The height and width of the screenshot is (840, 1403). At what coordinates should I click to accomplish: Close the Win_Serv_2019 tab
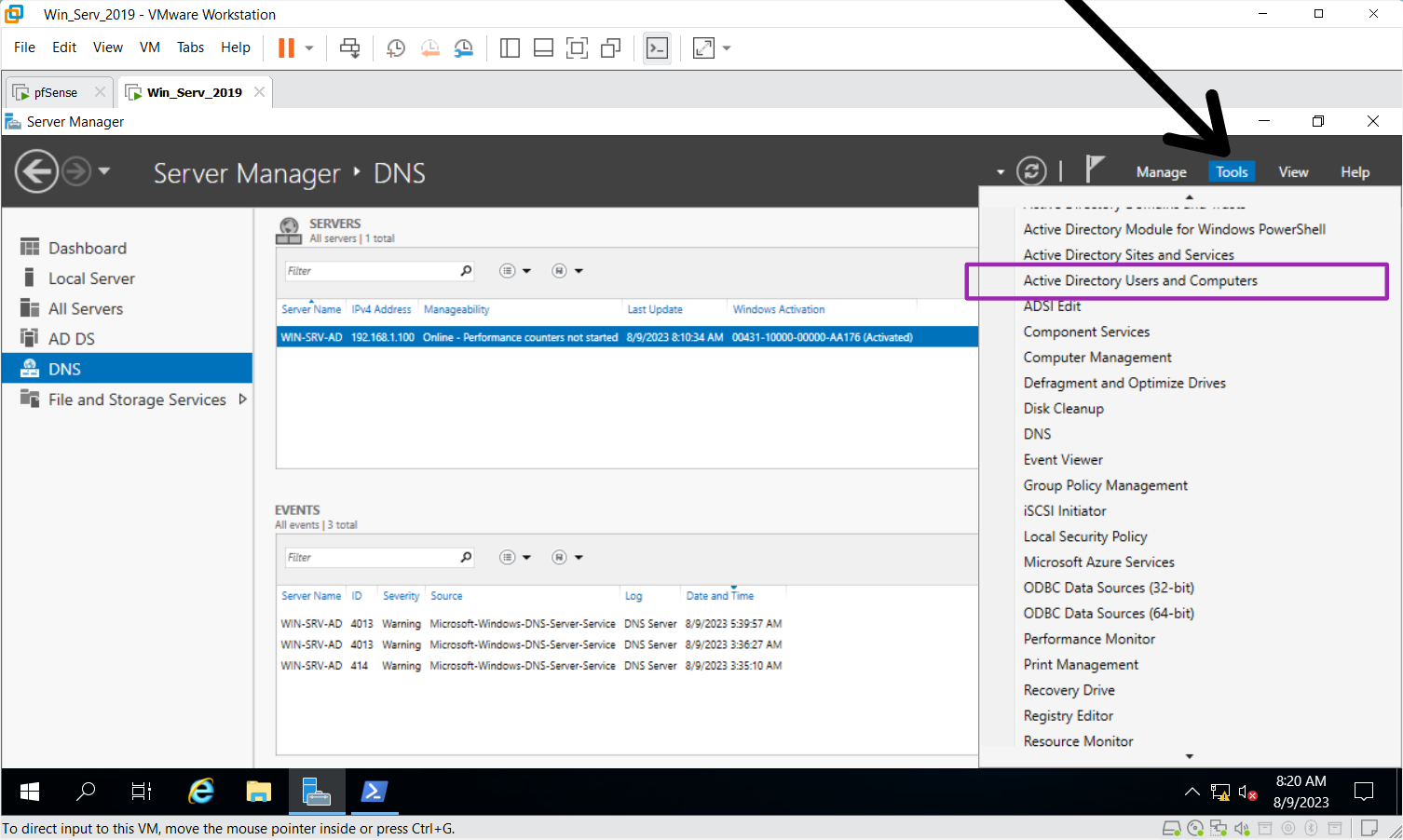tap(259, 92)
